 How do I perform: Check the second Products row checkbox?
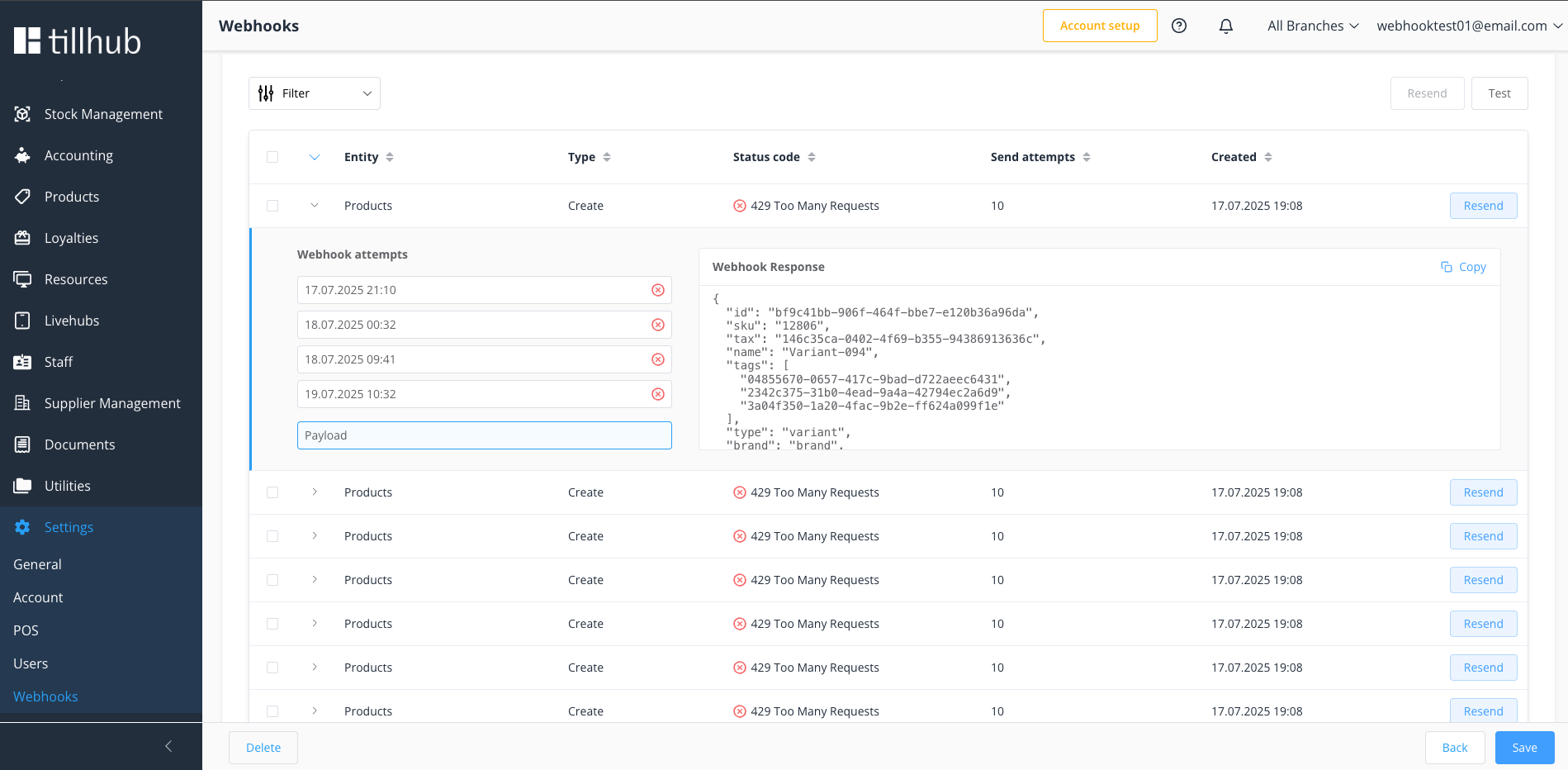pos(272,492)
